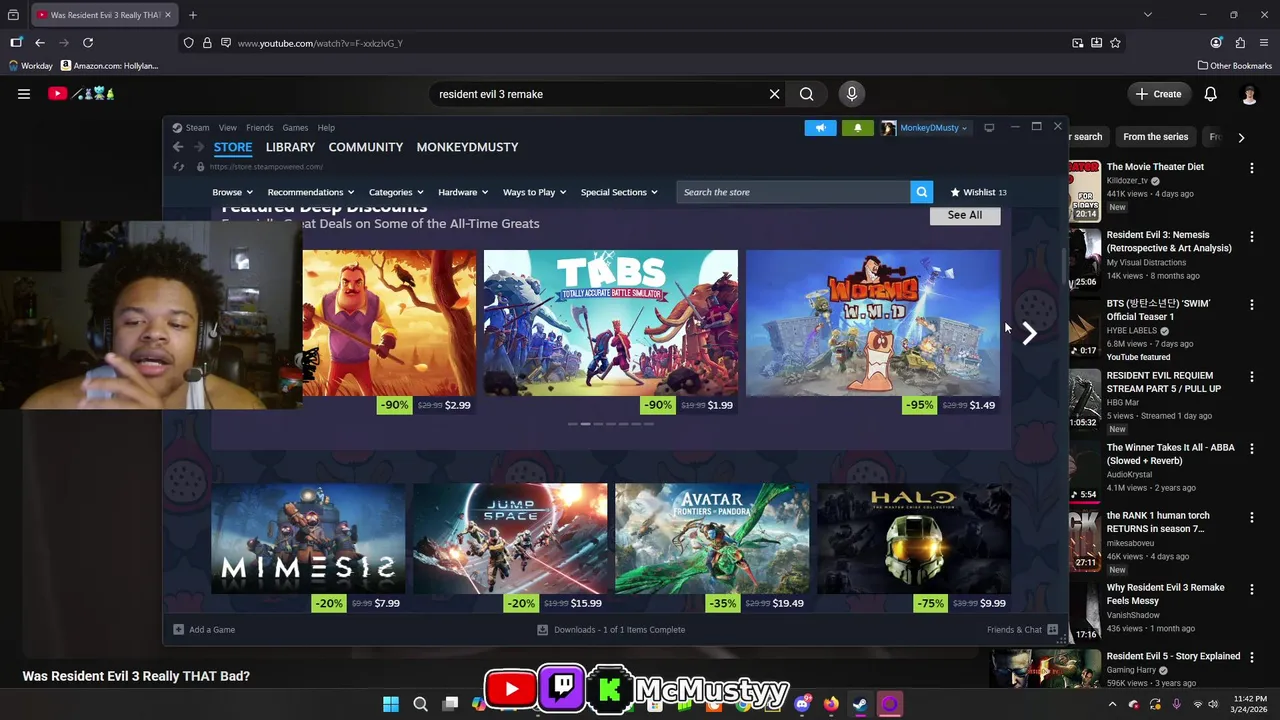Screen dimensions: 1280x720
Task: Click the See All button for deep discounts
Action: pos(965,215)
